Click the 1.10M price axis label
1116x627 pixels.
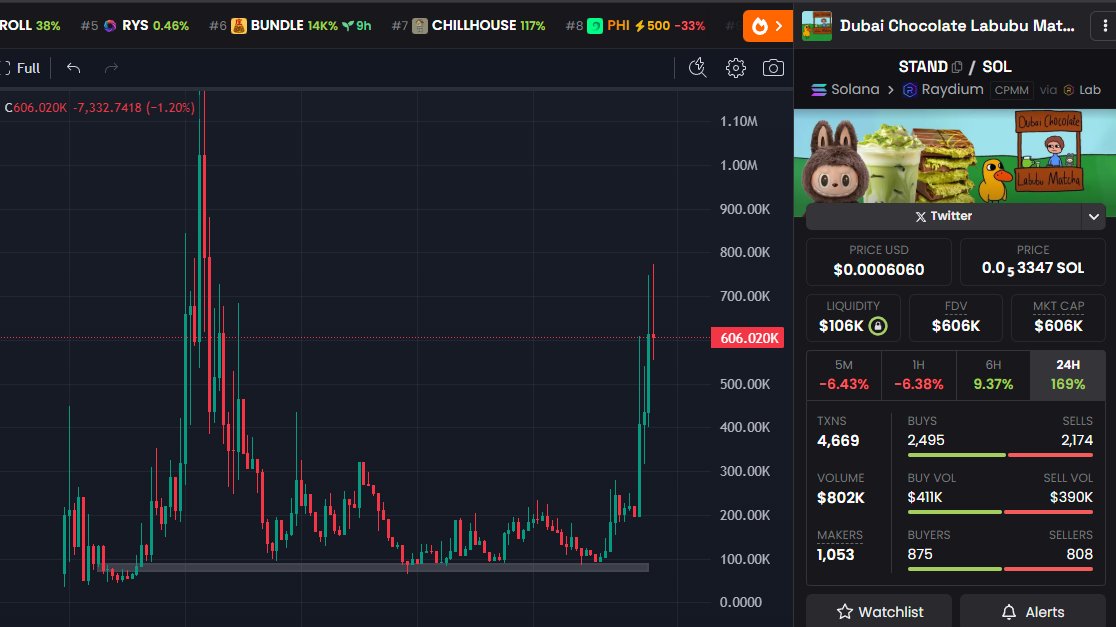[739, 121]
